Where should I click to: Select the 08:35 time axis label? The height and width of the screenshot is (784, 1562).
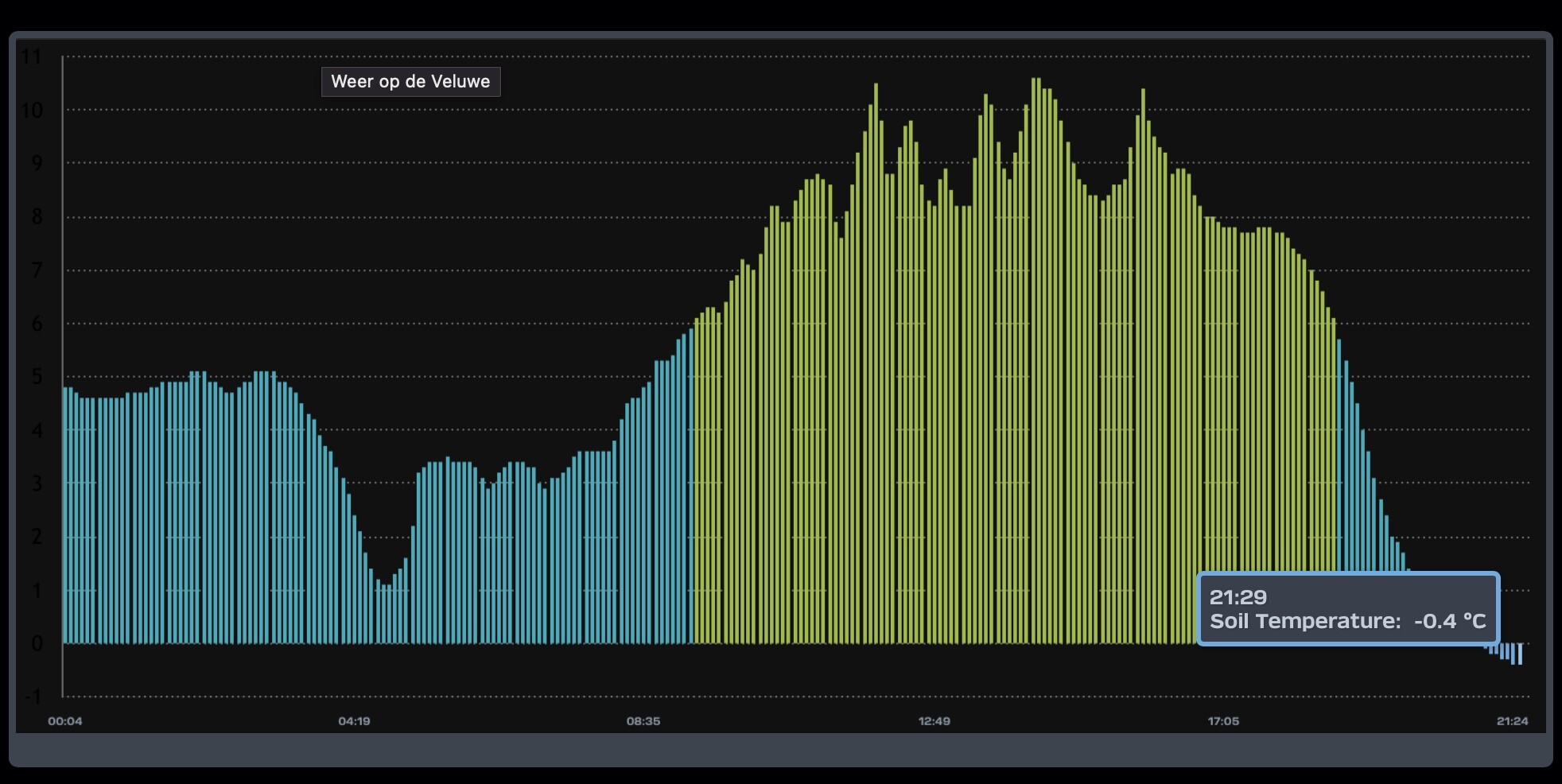[643, 721]
